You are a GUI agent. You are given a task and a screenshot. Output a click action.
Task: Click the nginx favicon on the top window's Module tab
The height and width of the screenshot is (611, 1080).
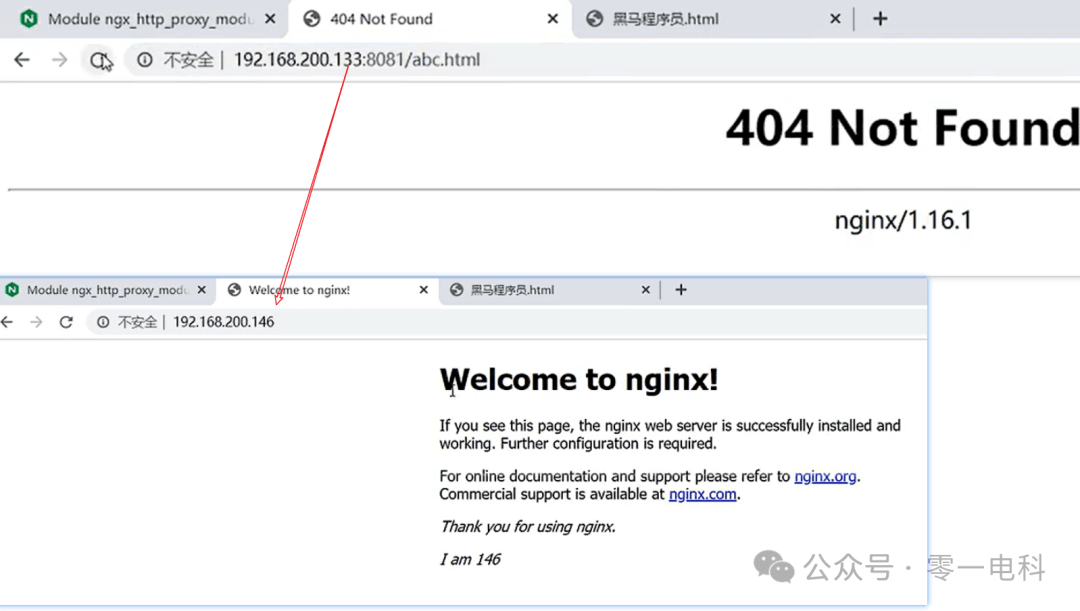tap(29, 19)
